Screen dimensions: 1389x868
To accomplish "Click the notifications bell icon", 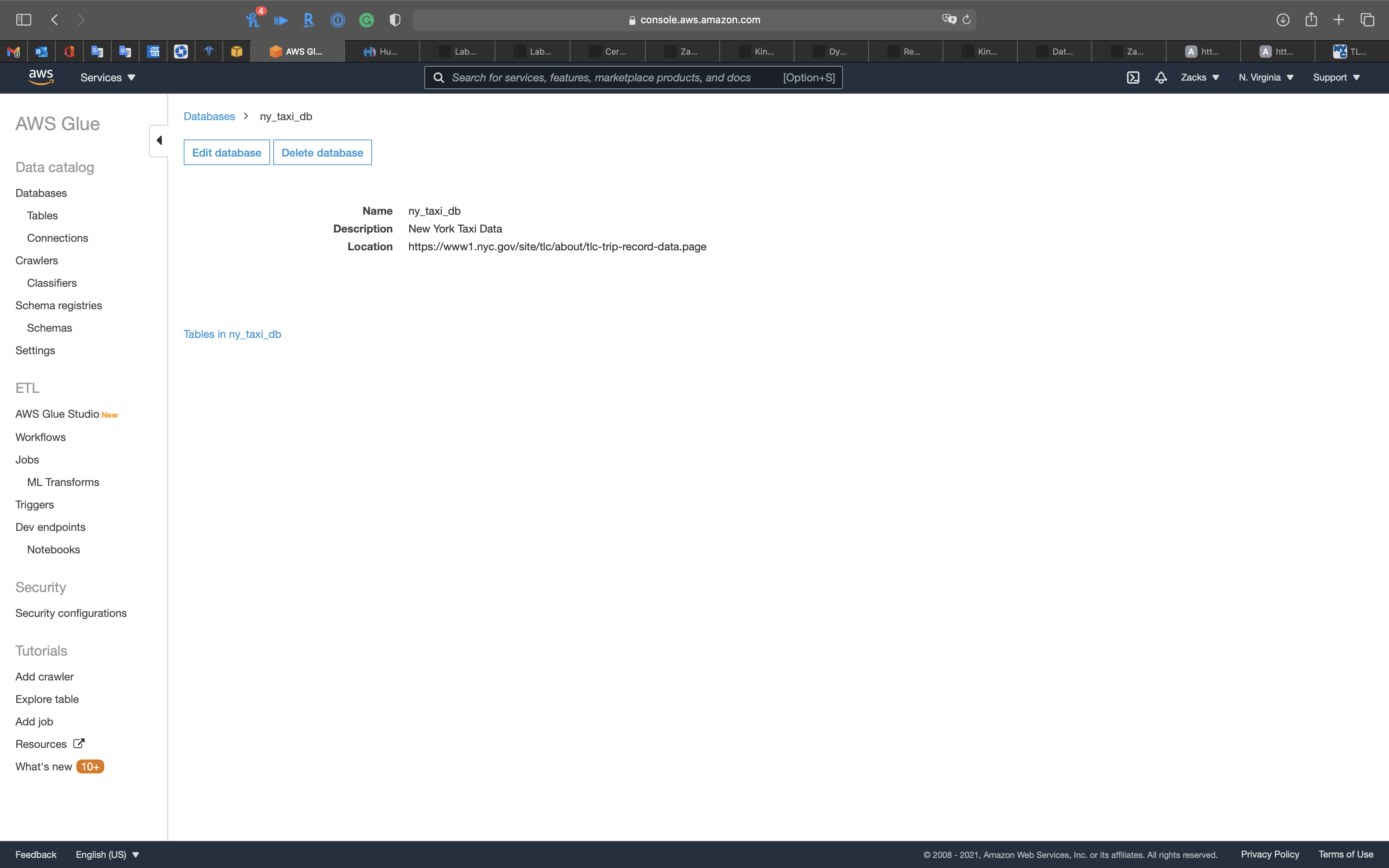I will pos(1161,77).
